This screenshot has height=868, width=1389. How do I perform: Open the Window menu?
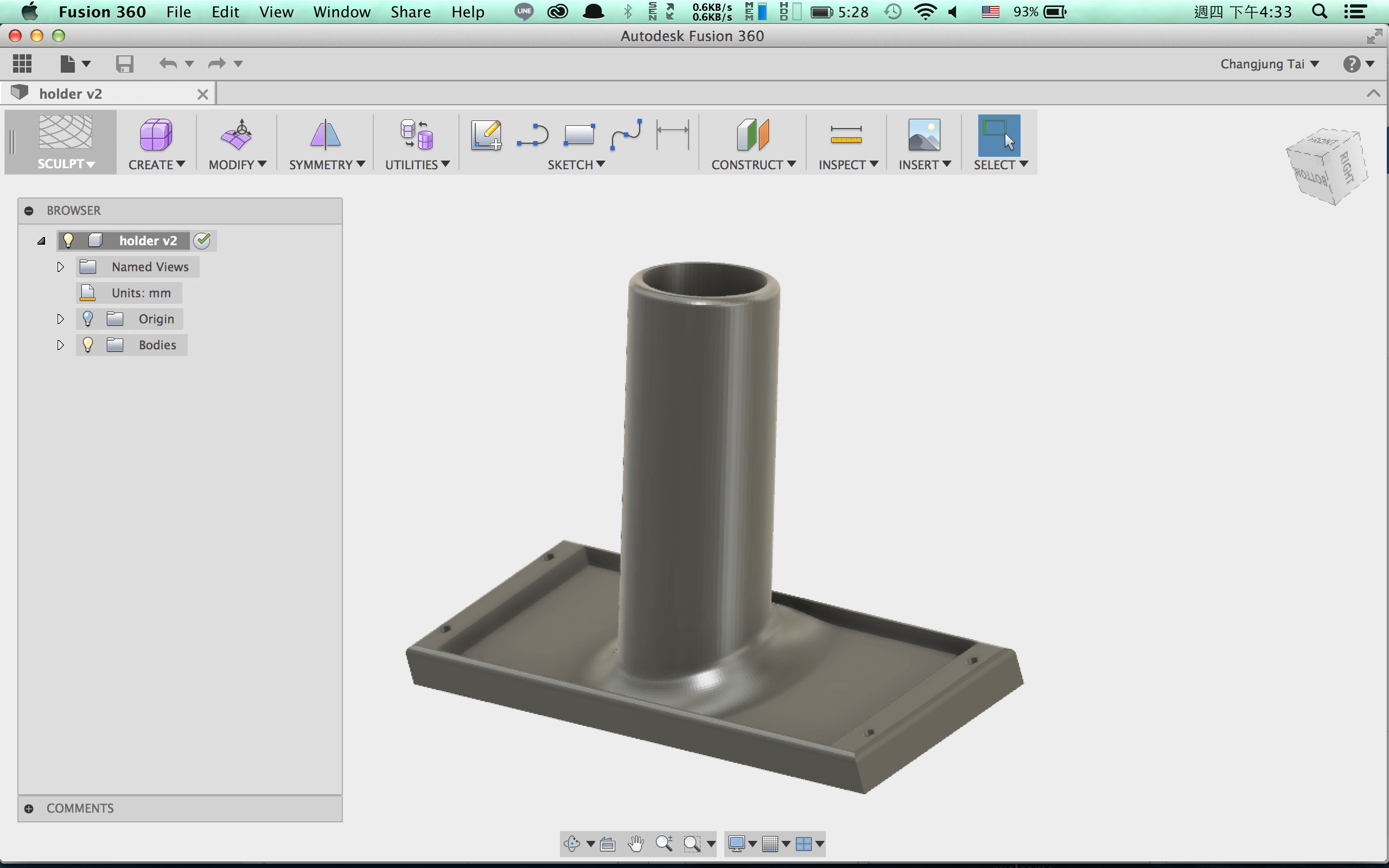click(341, 11)
